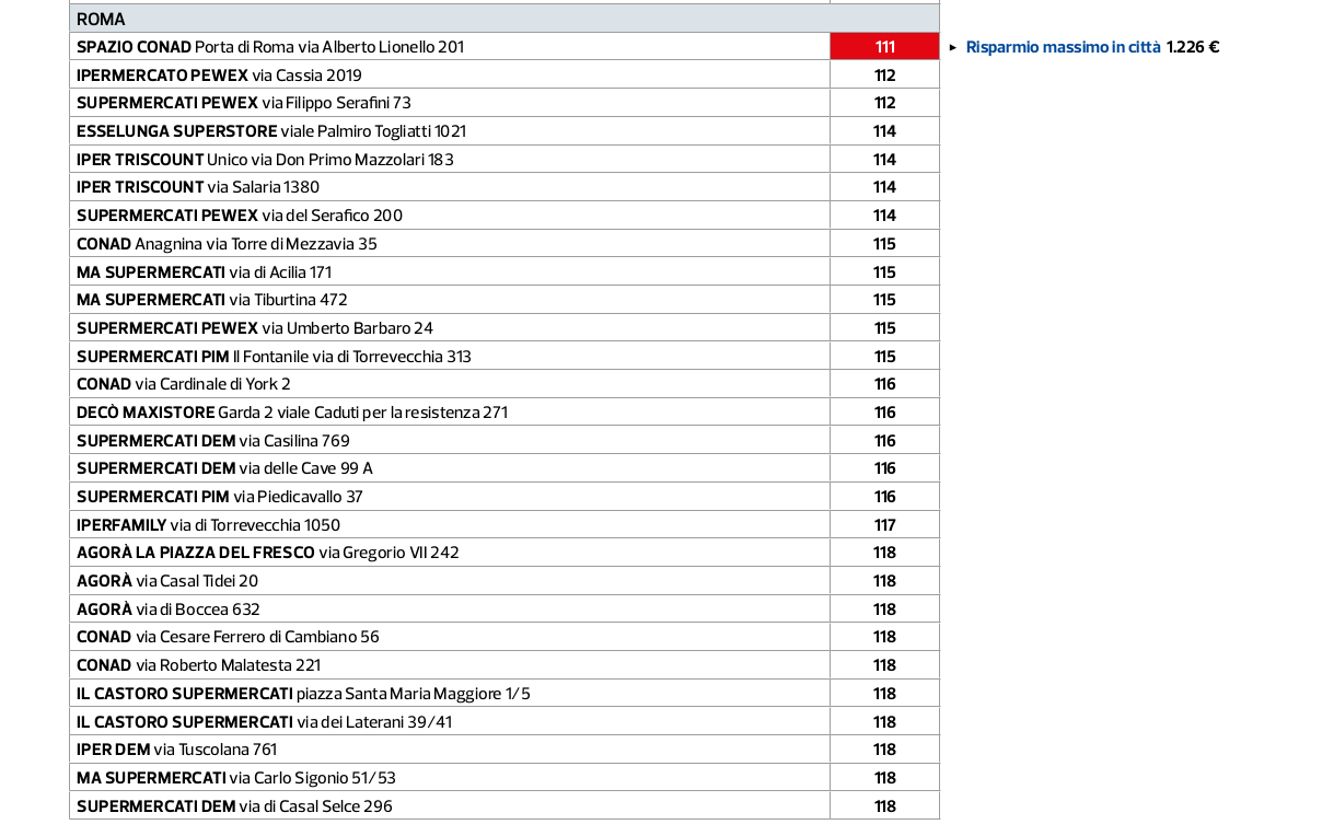Image resolution: width=1322 pixels, height=836 pixels.
Task: Click score 117 for Iperfamily
Action: (x=884, y=525)
